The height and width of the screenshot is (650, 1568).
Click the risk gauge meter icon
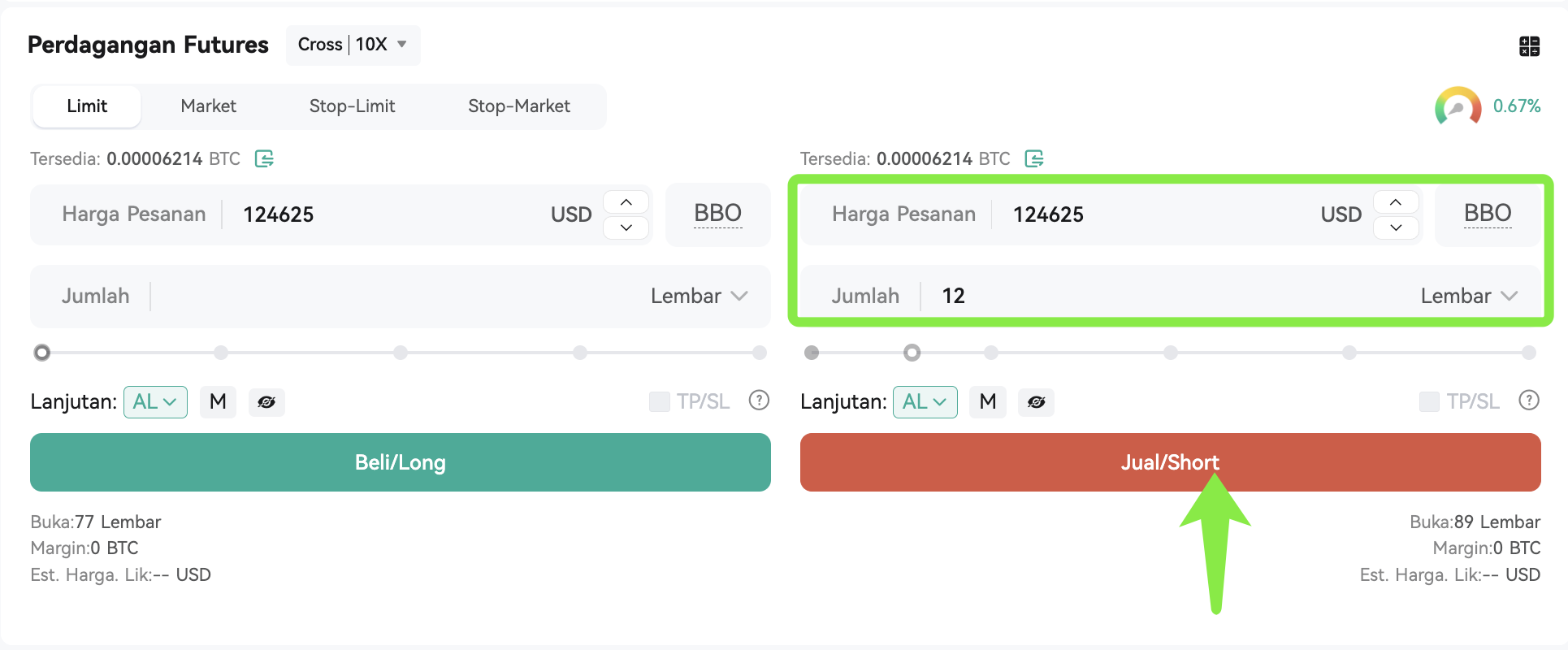1458,106
